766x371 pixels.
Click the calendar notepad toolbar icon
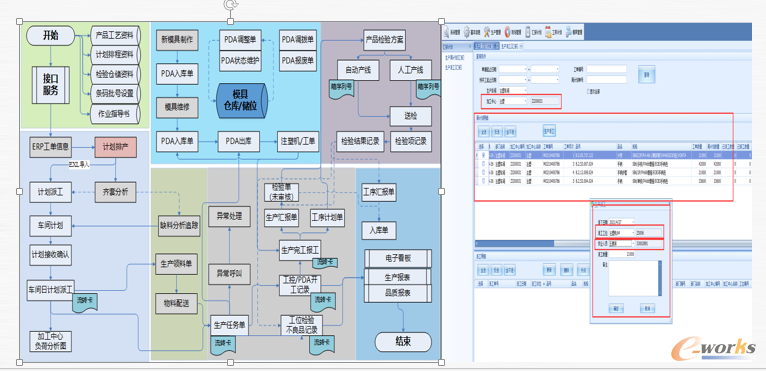click(548, 32)
